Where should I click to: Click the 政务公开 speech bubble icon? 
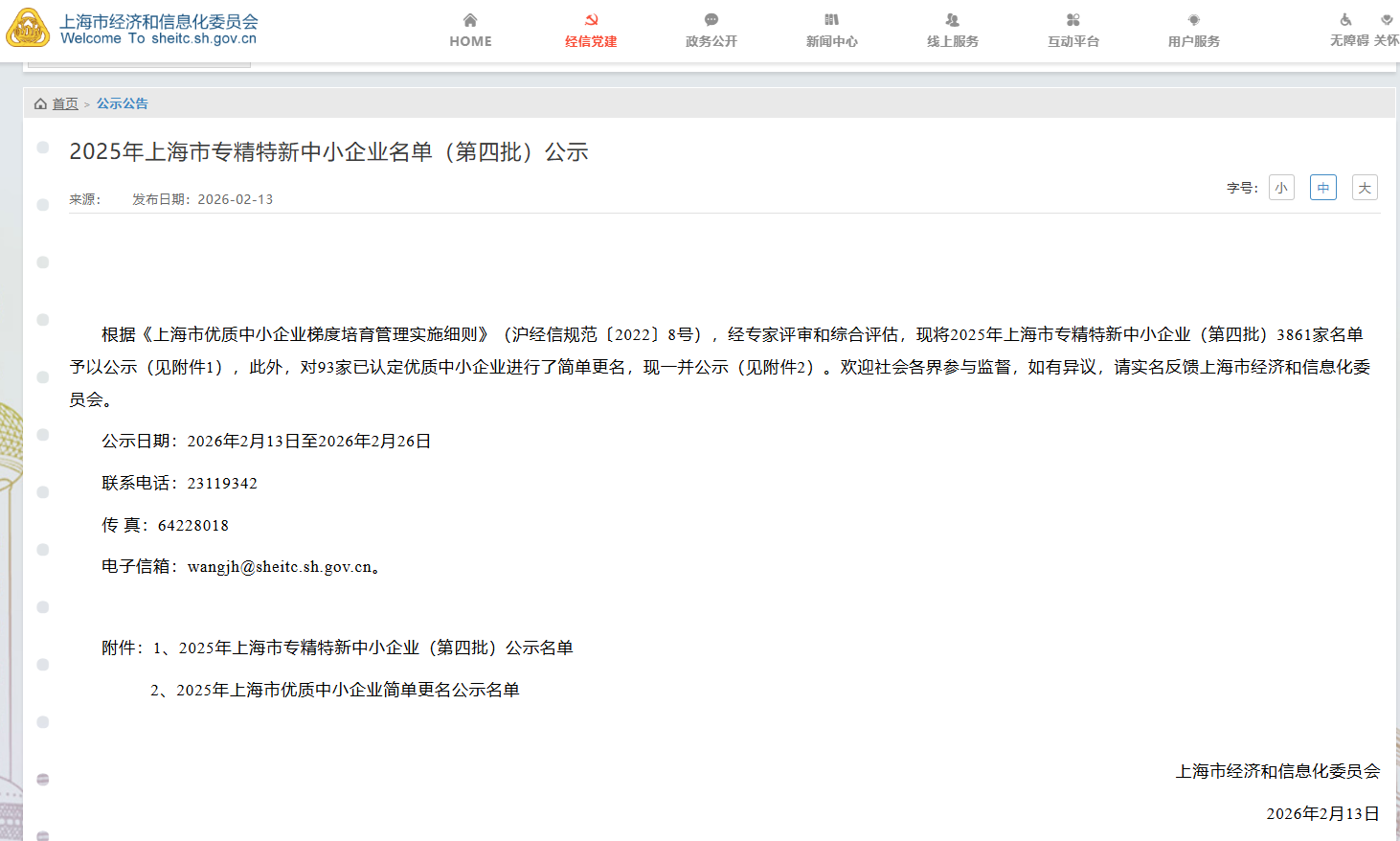tap(711, 20)
